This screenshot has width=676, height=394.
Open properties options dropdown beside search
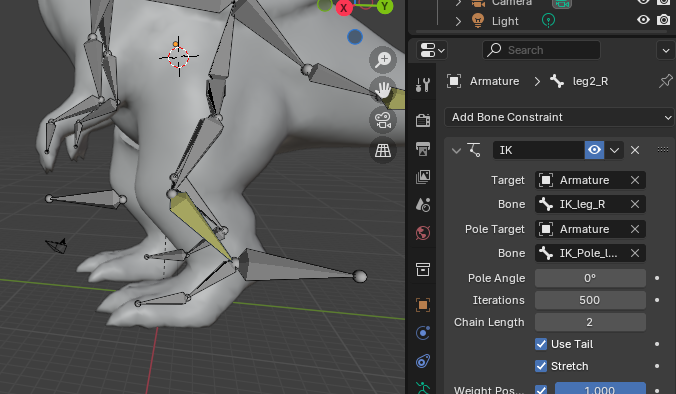coord(666,50)
